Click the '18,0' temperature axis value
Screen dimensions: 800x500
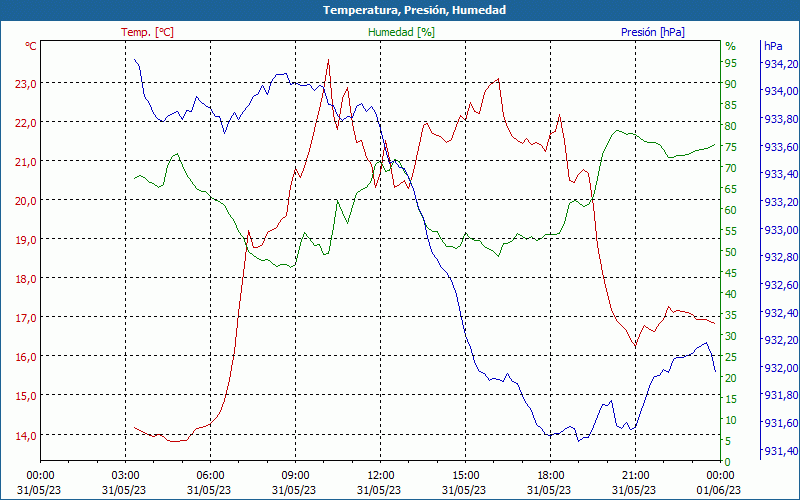(26, 279)
